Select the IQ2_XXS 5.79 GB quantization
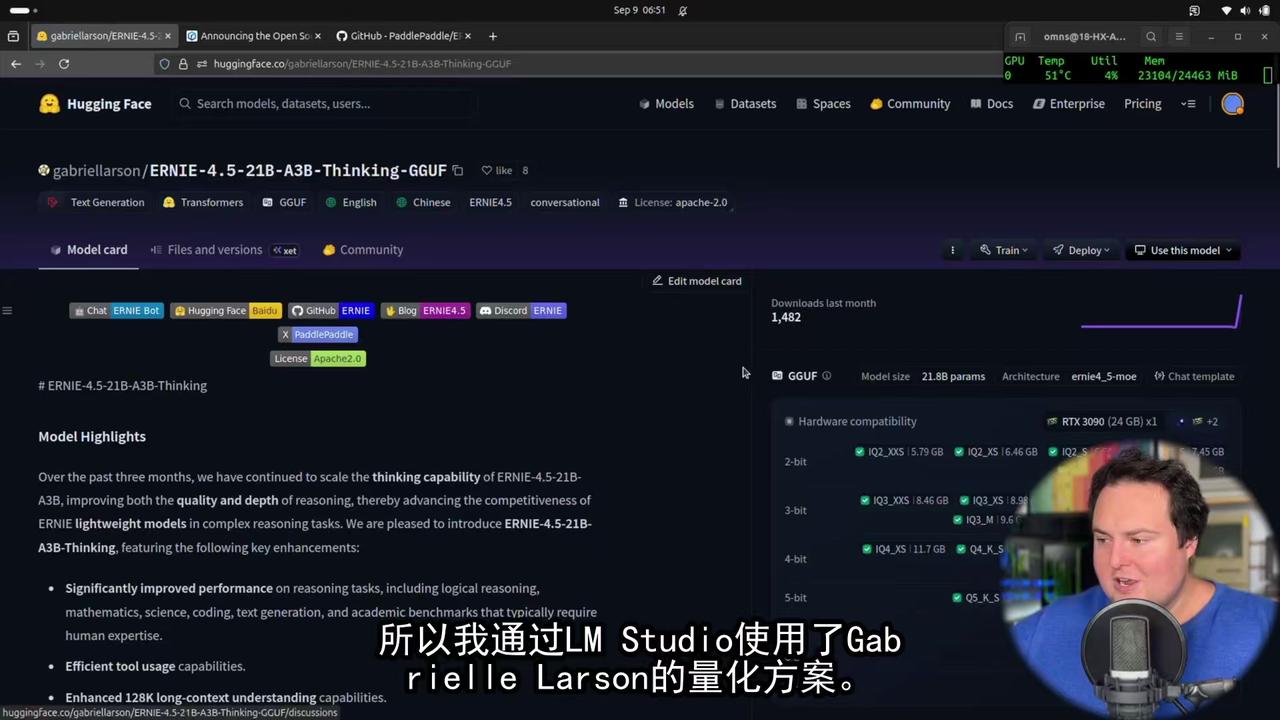 899,452
